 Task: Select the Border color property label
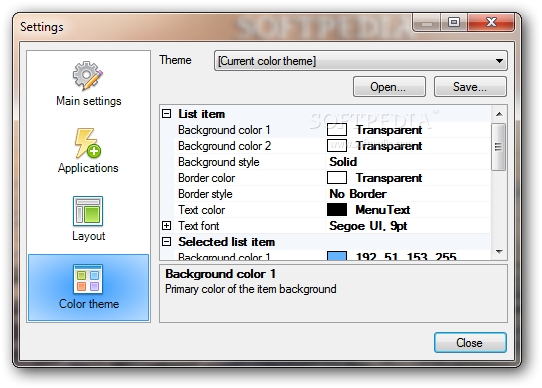206,178
